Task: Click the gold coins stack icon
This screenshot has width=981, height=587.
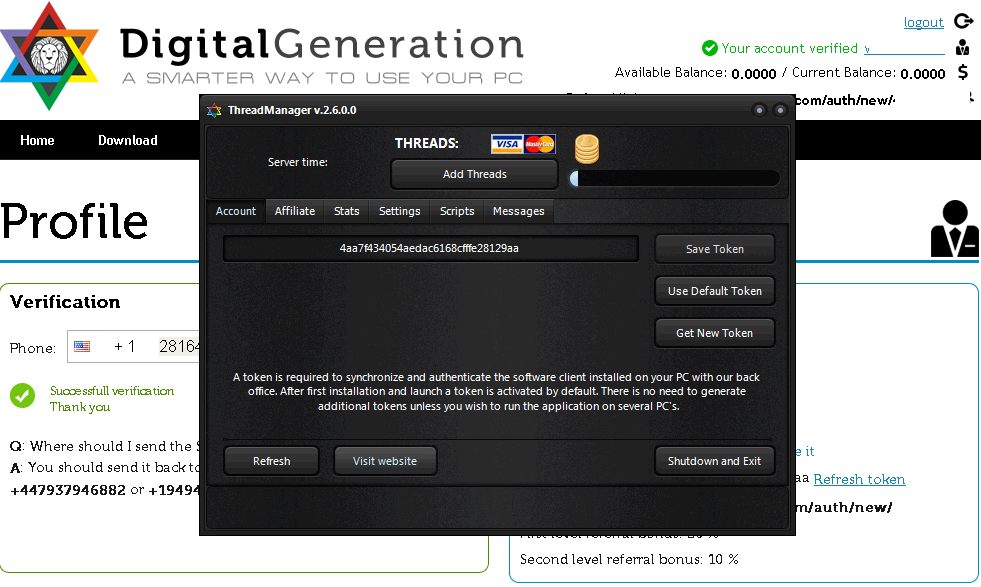Action: click(587, 149)
